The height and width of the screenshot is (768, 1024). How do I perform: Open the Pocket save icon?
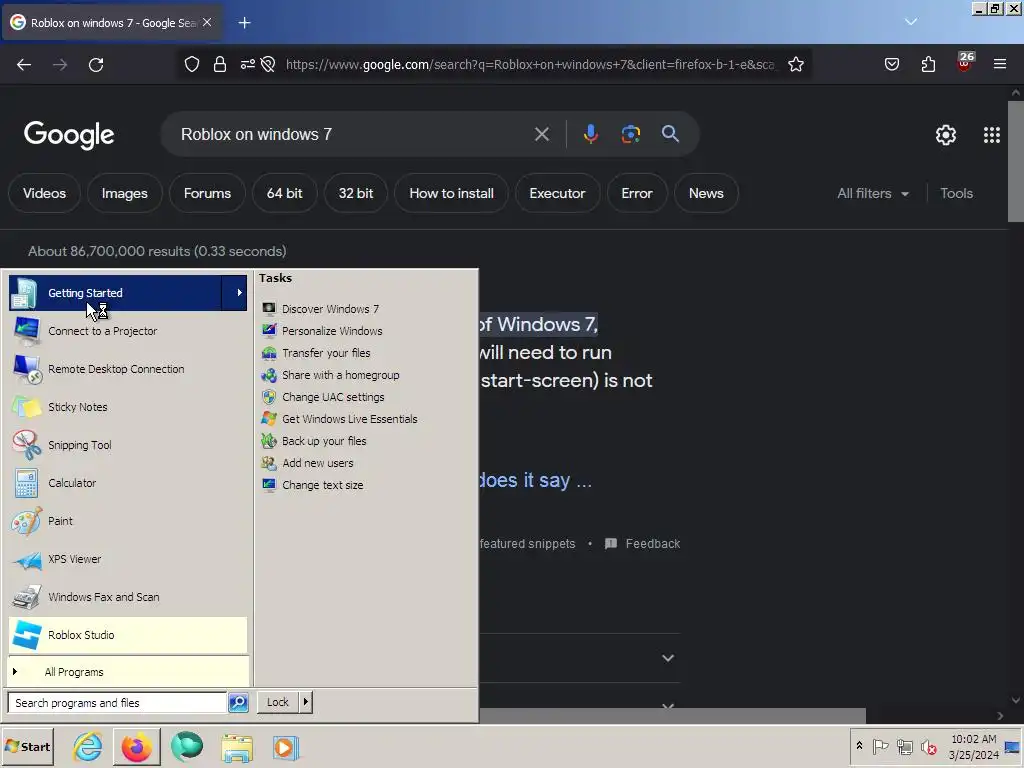click(892, 64)
